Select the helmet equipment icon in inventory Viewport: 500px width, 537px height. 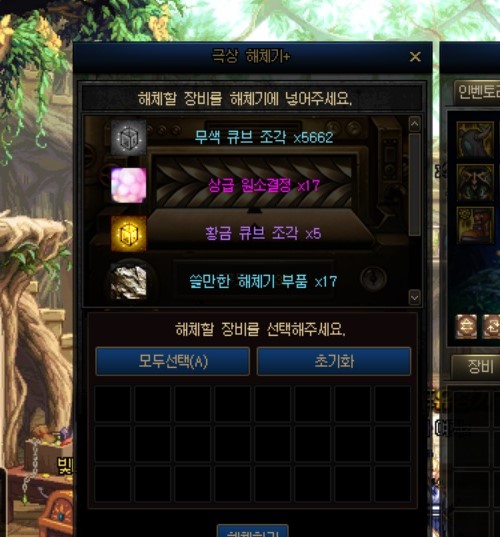[x=475, y=139]
